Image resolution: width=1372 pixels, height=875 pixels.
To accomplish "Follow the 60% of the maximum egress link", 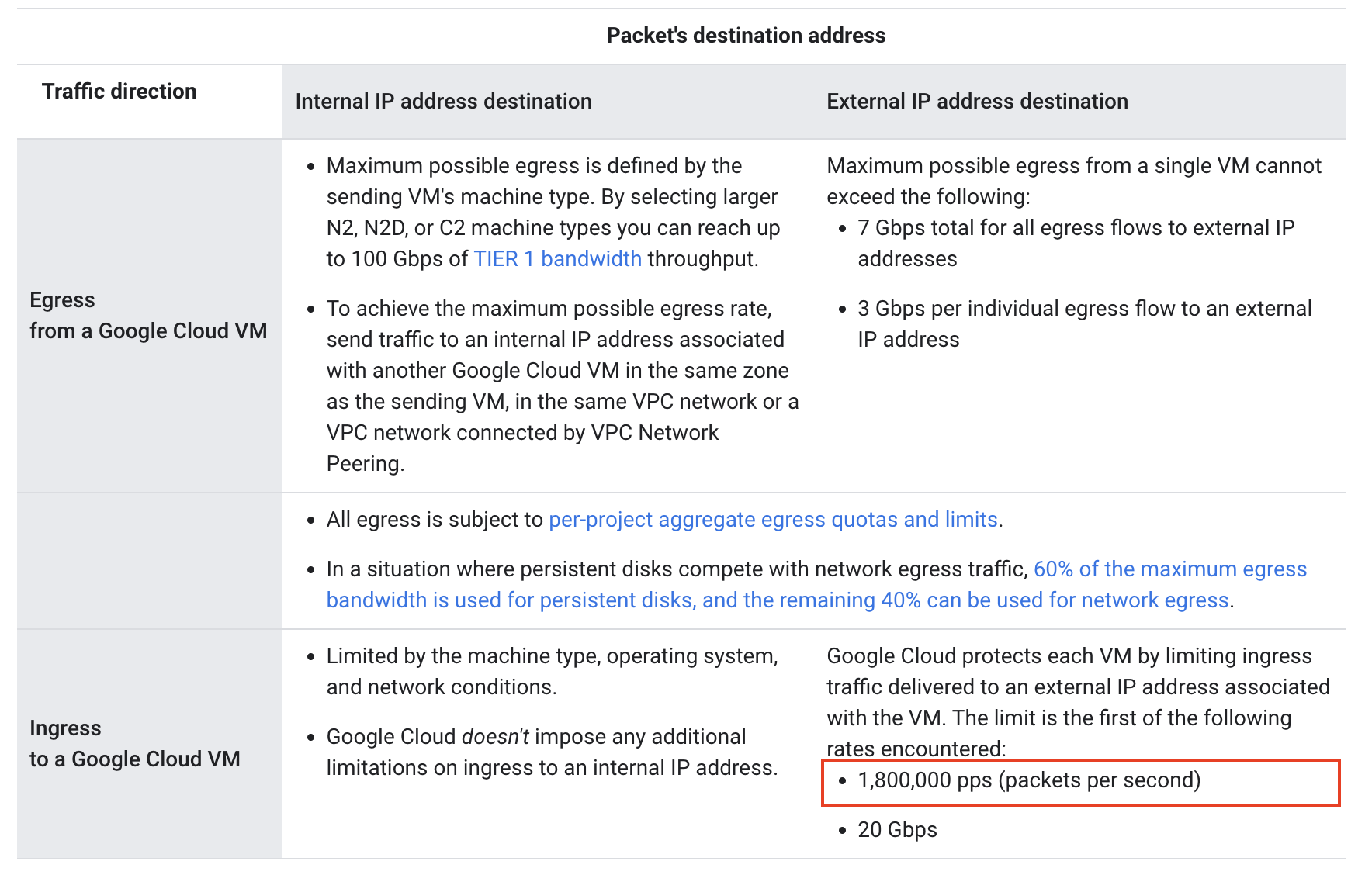I will pyautogui.click(x=1170, y=569).
